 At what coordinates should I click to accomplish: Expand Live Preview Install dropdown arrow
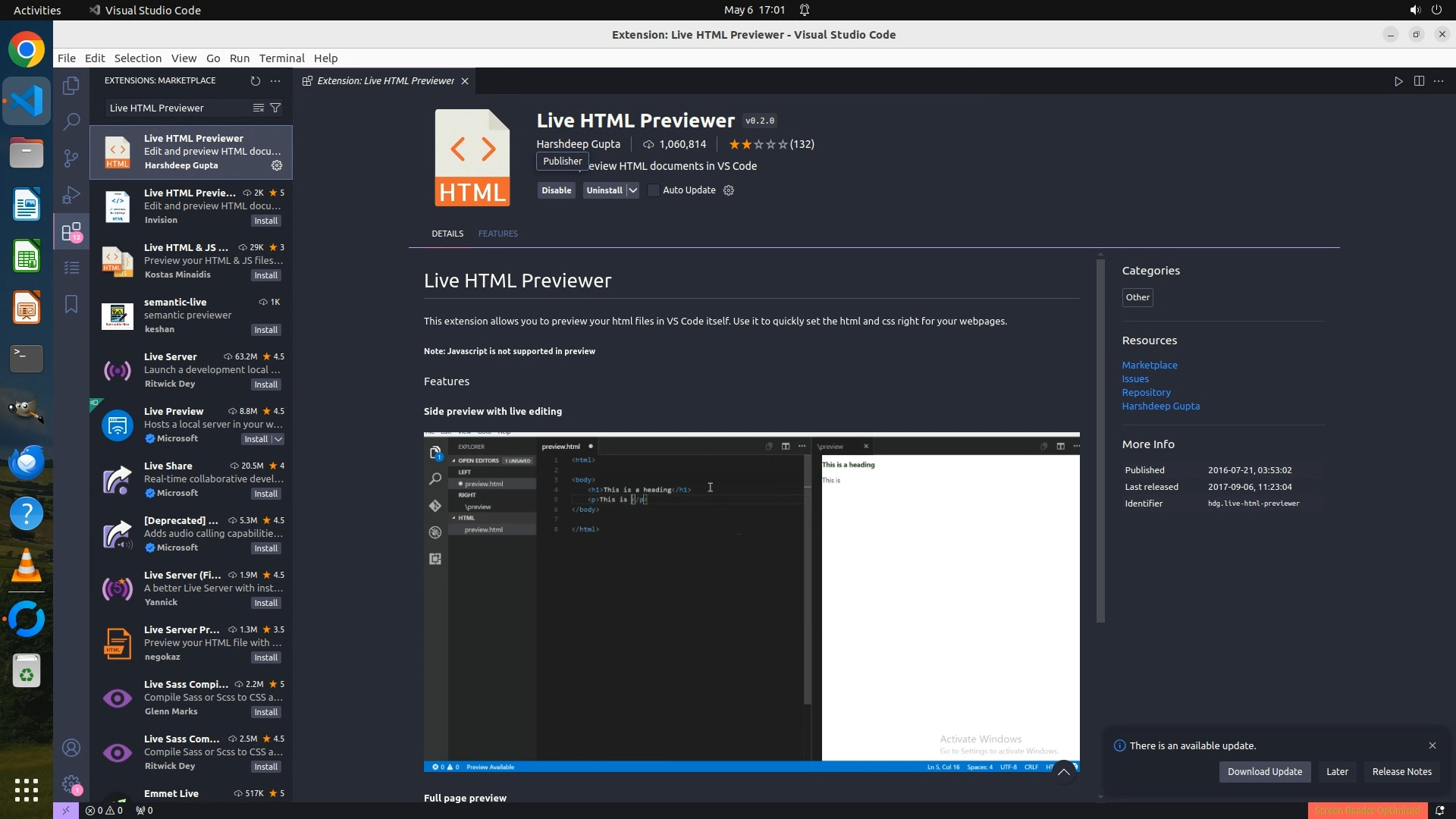pos(278,439)
